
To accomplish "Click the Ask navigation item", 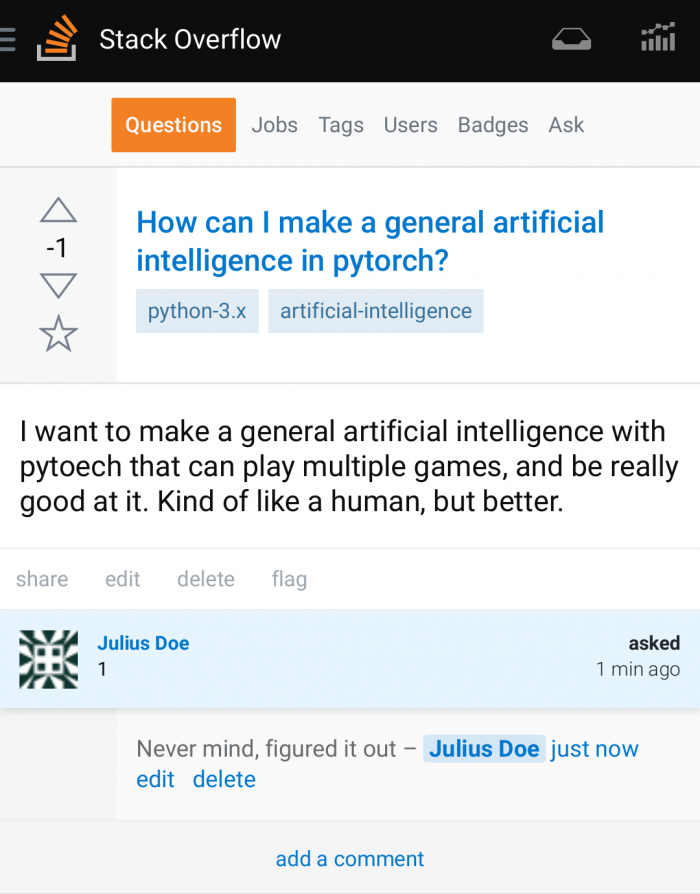I will click(x=566, y=125).
